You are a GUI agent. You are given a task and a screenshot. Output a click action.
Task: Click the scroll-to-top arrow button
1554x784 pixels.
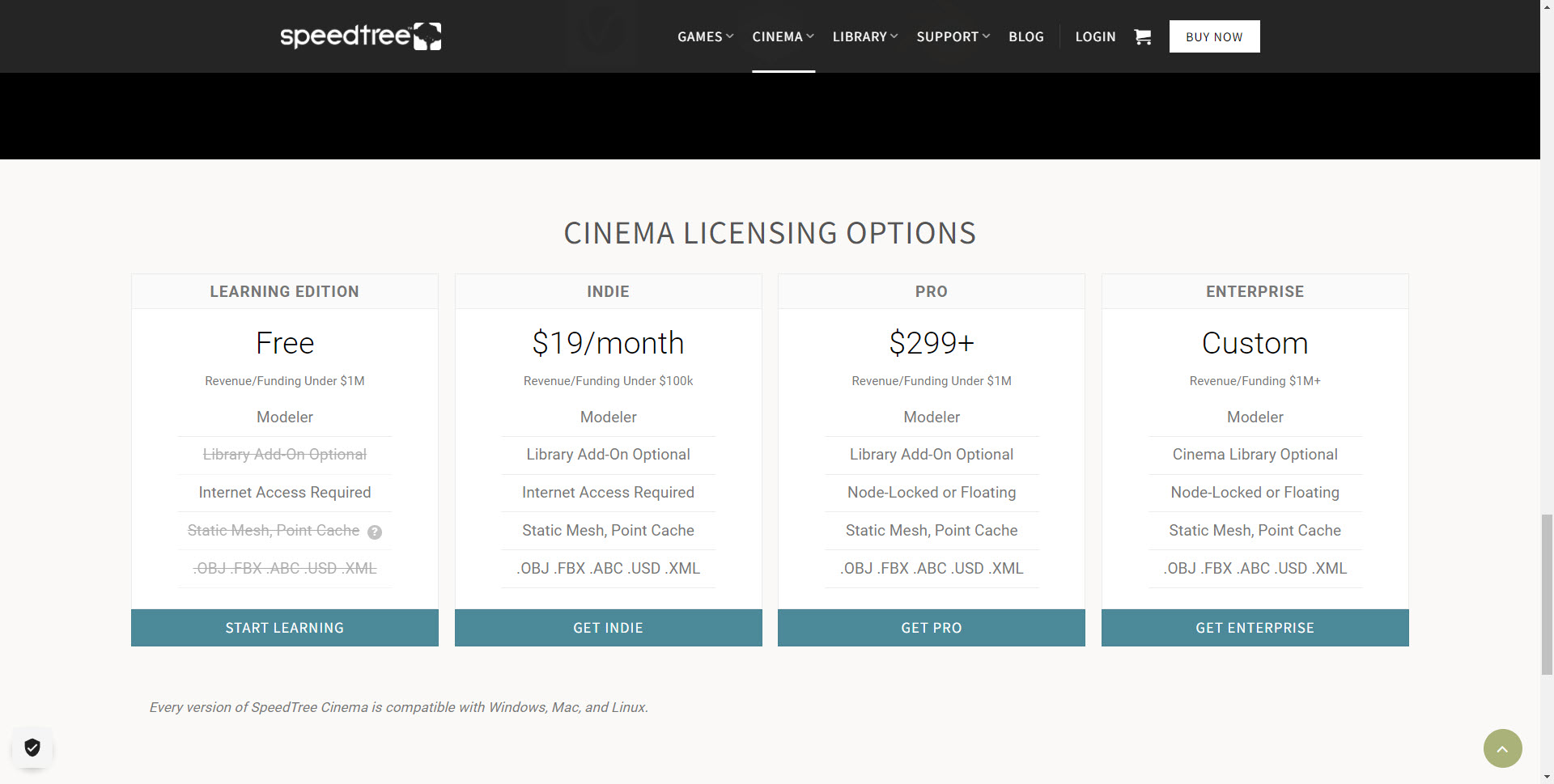[x=1502, y=748]
